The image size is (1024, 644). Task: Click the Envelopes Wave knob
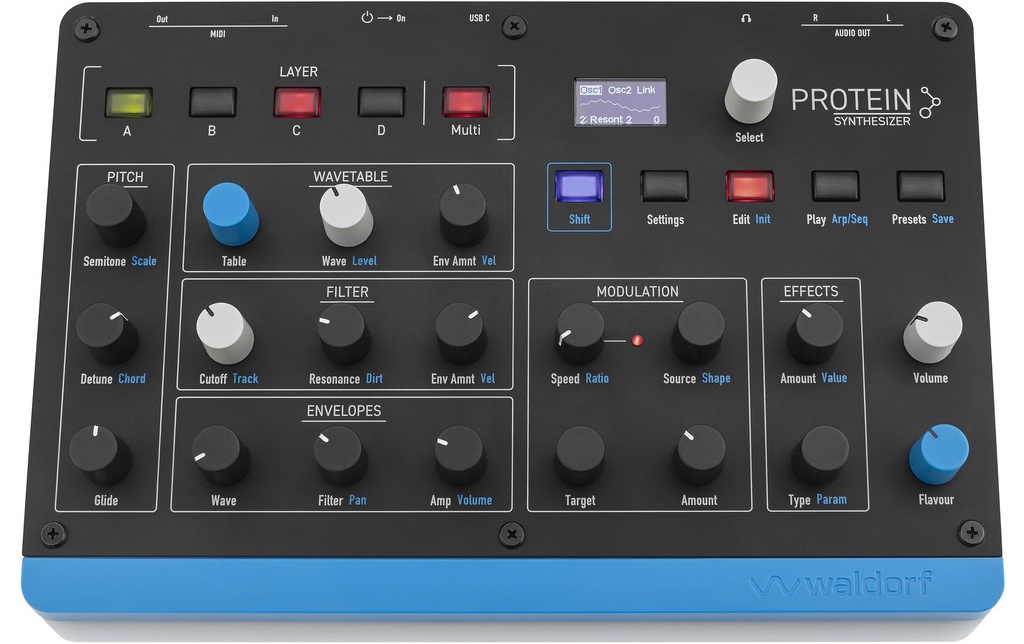click(x=219, y=455)
